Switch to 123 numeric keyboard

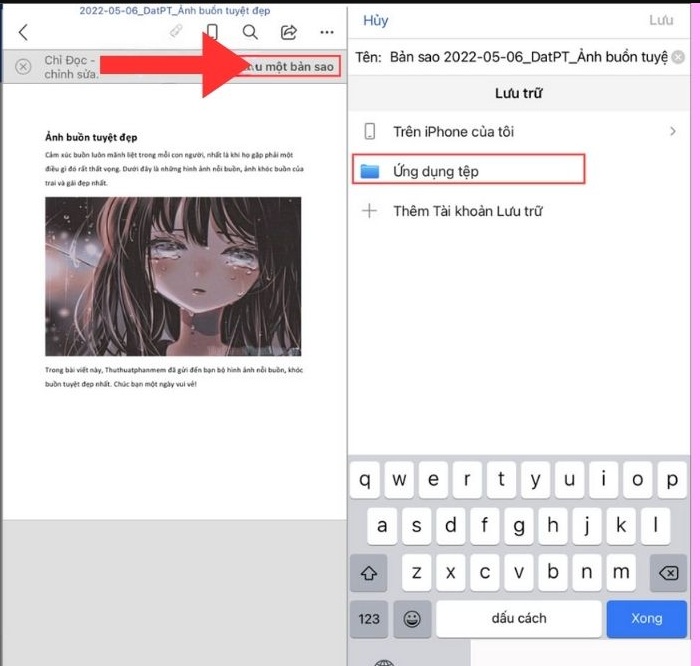point(369,619)
